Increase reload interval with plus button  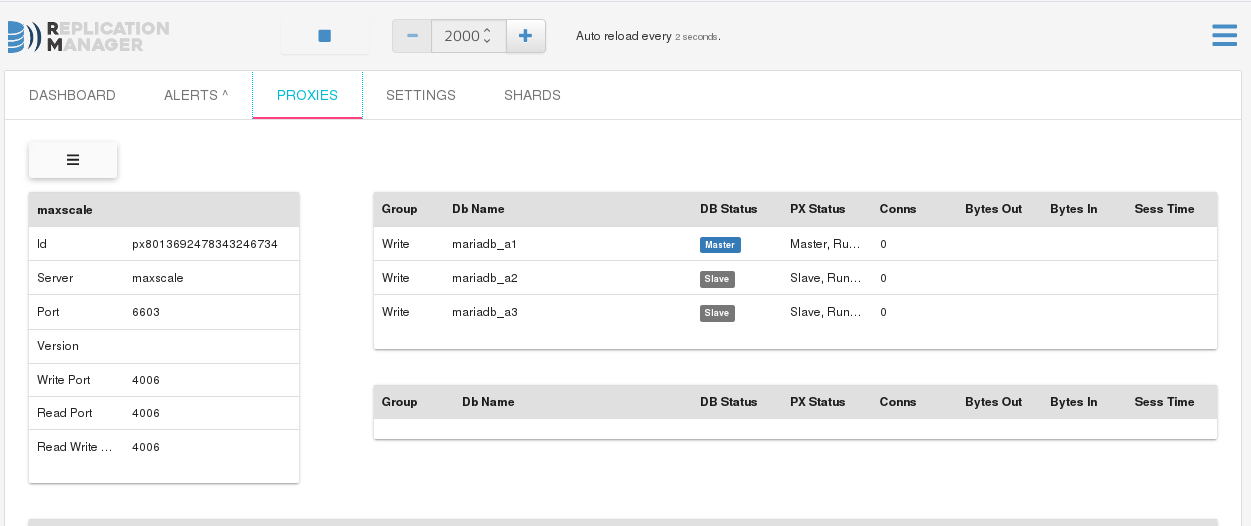tap(526, 36)
